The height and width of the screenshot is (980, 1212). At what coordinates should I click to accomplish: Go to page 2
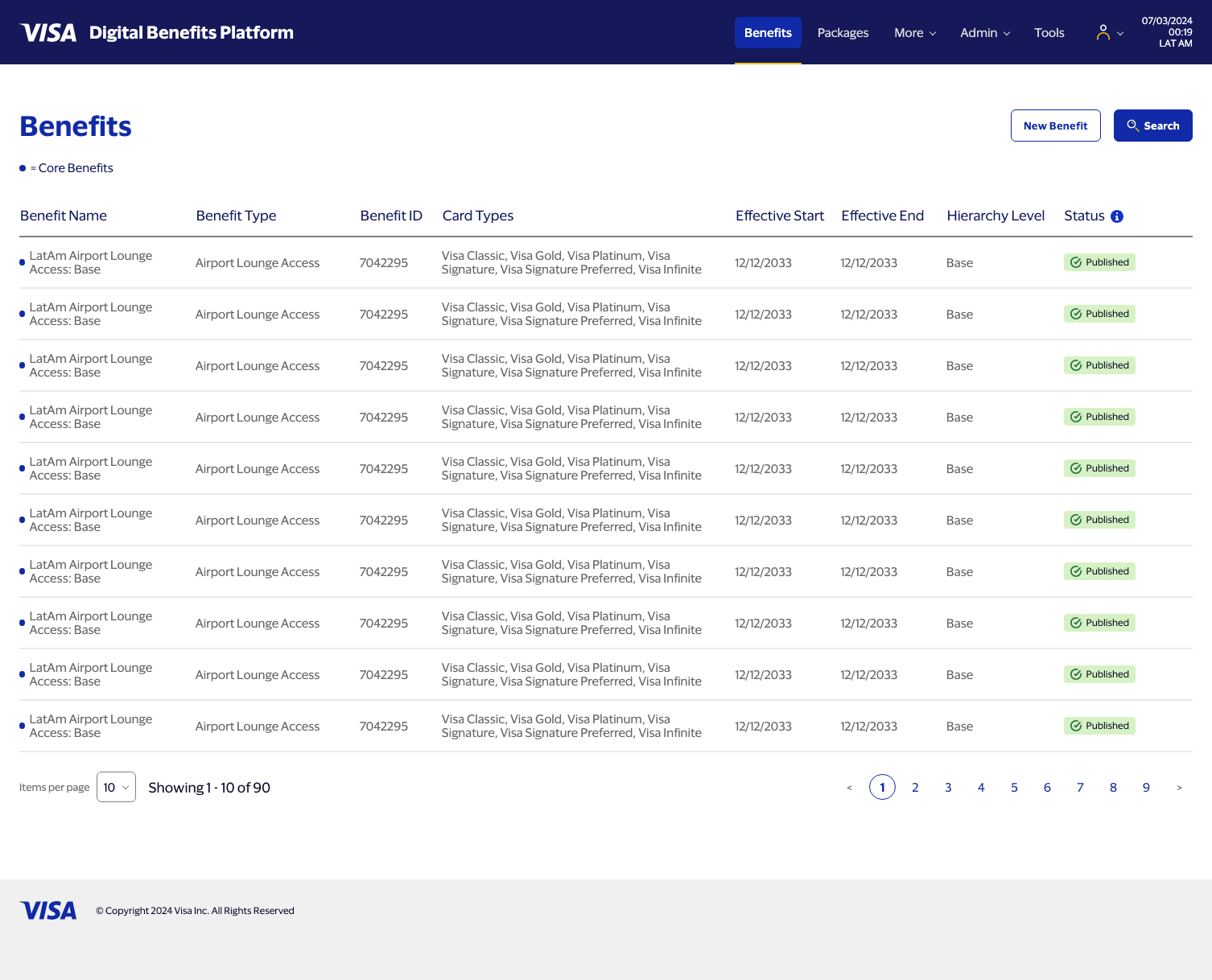click(x=915, y=787)
